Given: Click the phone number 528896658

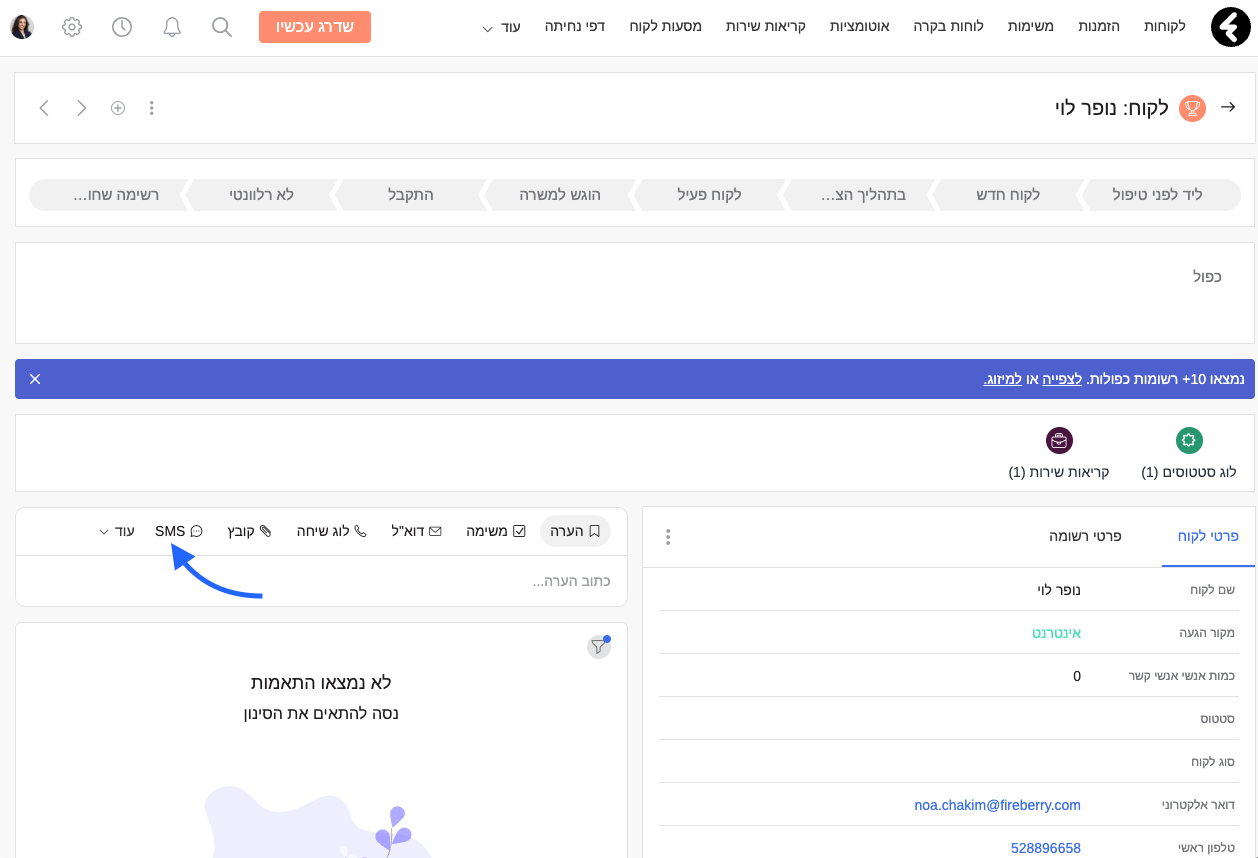Looking at the screenshot, I should [1046, 848].
